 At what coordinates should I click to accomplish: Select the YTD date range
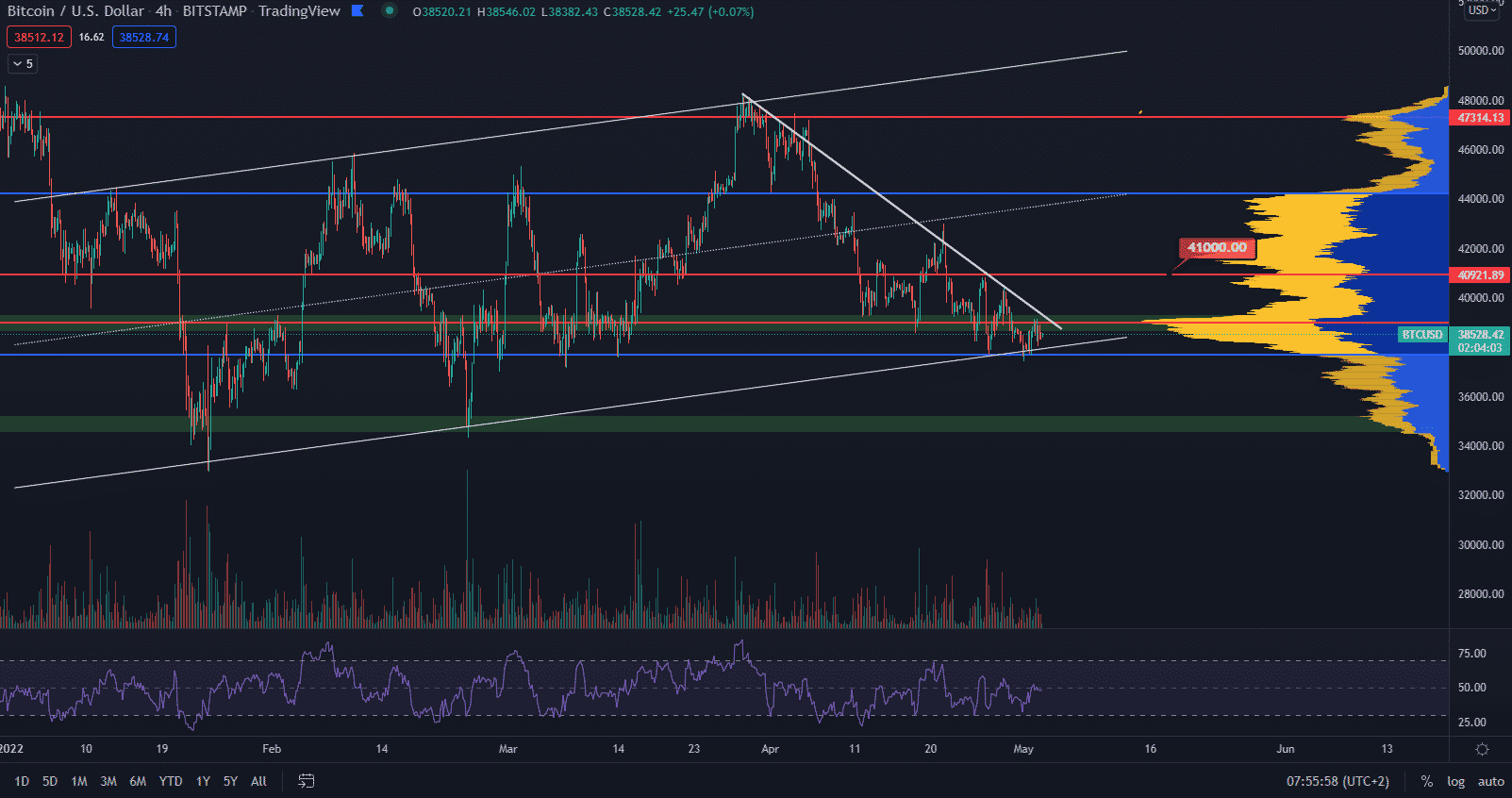(x=171, y=781)
